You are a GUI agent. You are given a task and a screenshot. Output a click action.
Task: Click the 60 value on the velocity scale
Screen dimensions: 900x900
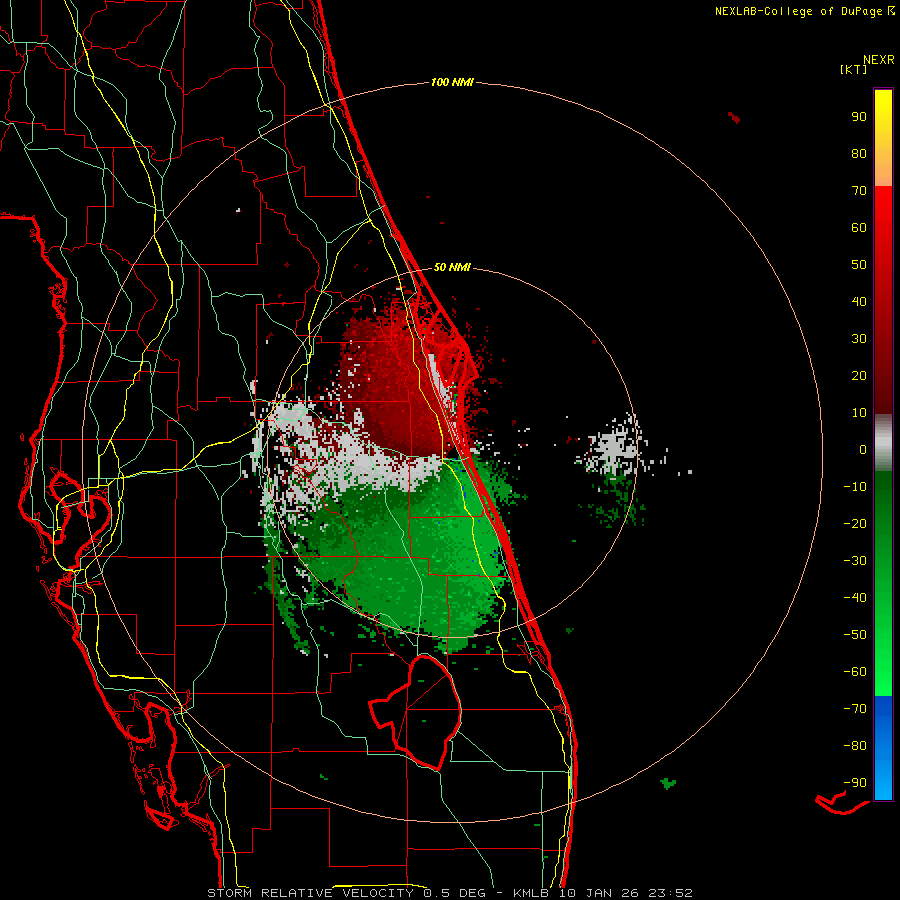coord(859,228)
